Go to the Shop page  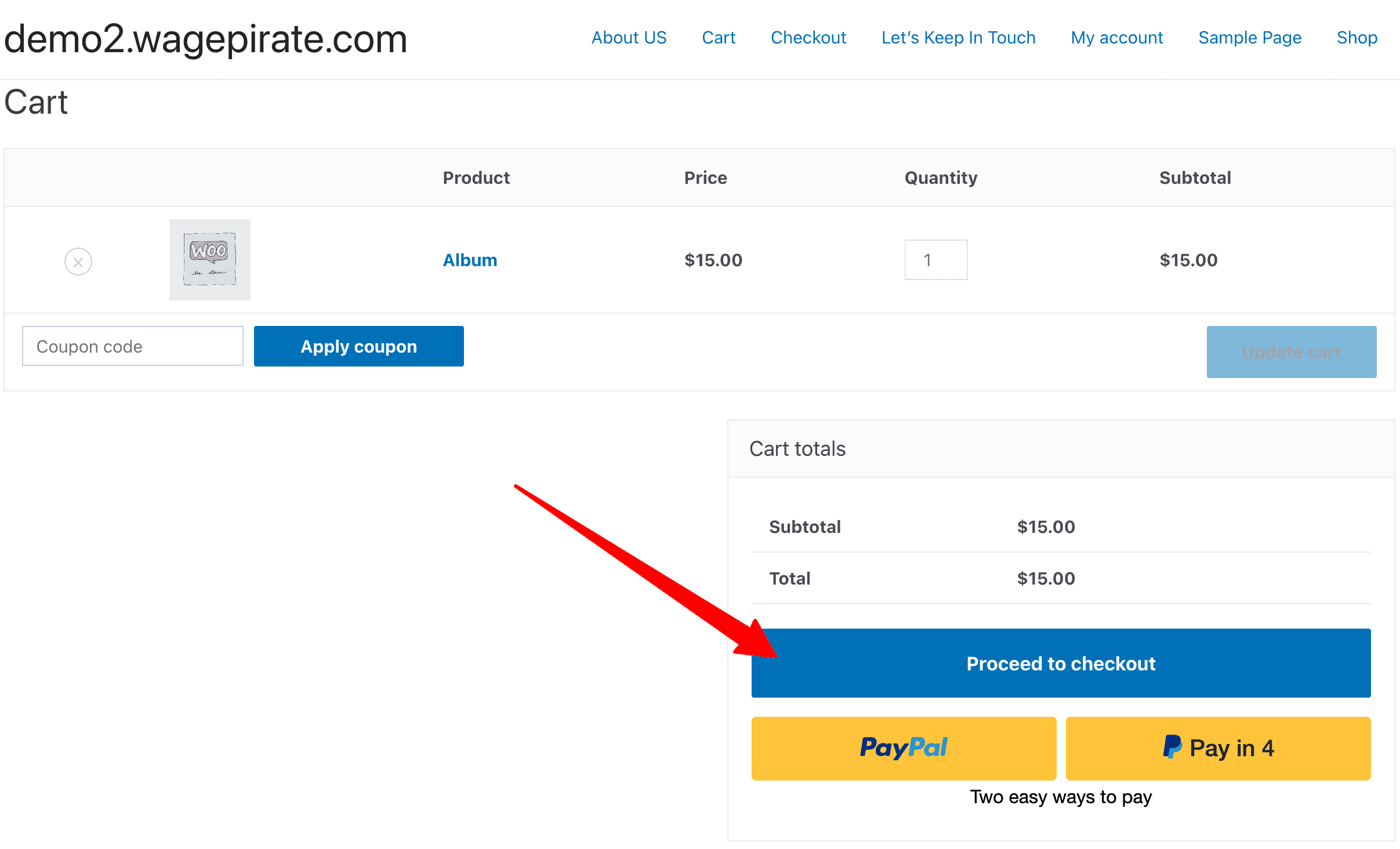[1357, 38]
